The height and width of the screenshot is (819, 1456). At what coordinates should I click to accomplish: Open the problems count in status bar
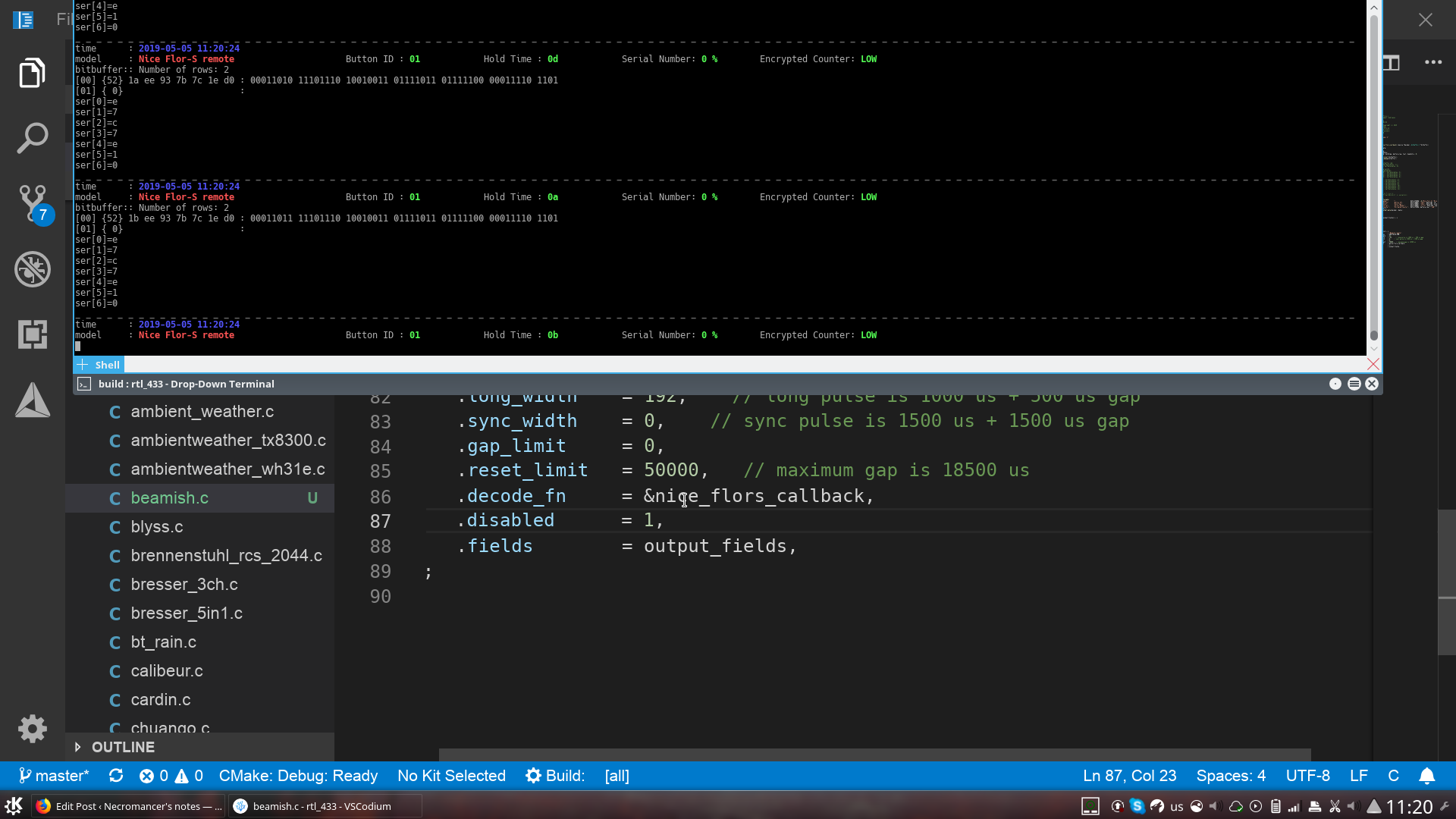click(x=171, y=776)
